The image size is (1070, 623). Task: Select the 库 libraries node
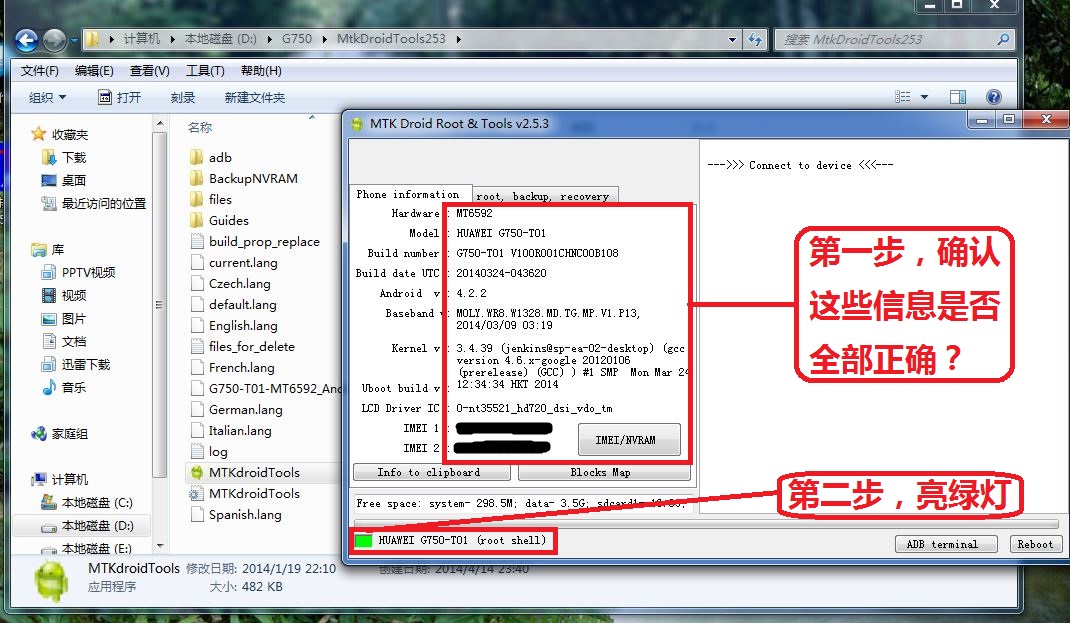pos(48,250)
